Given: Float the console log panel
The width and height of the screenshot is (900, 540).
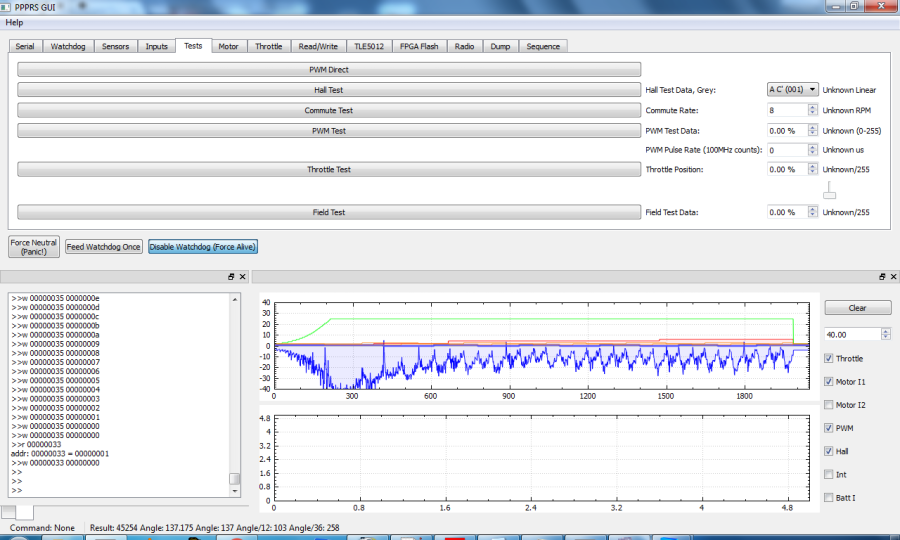Looking at the screenshot, I should tap(231, 276).
